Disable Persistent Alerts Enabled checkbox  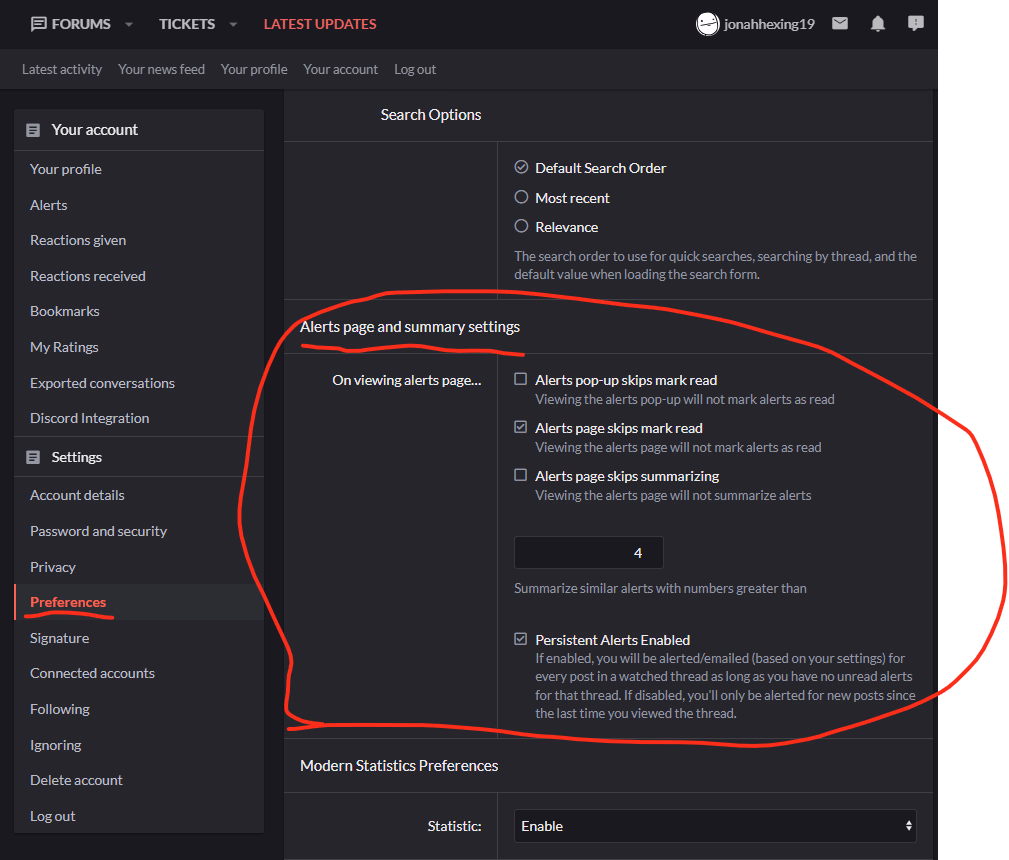tap(521, 640)
